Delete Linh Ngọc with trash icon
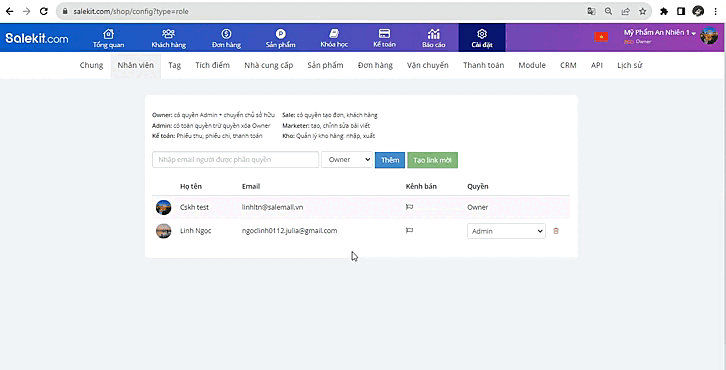Image resolution: width=726 pixels, height=370 pixels. 556,231
